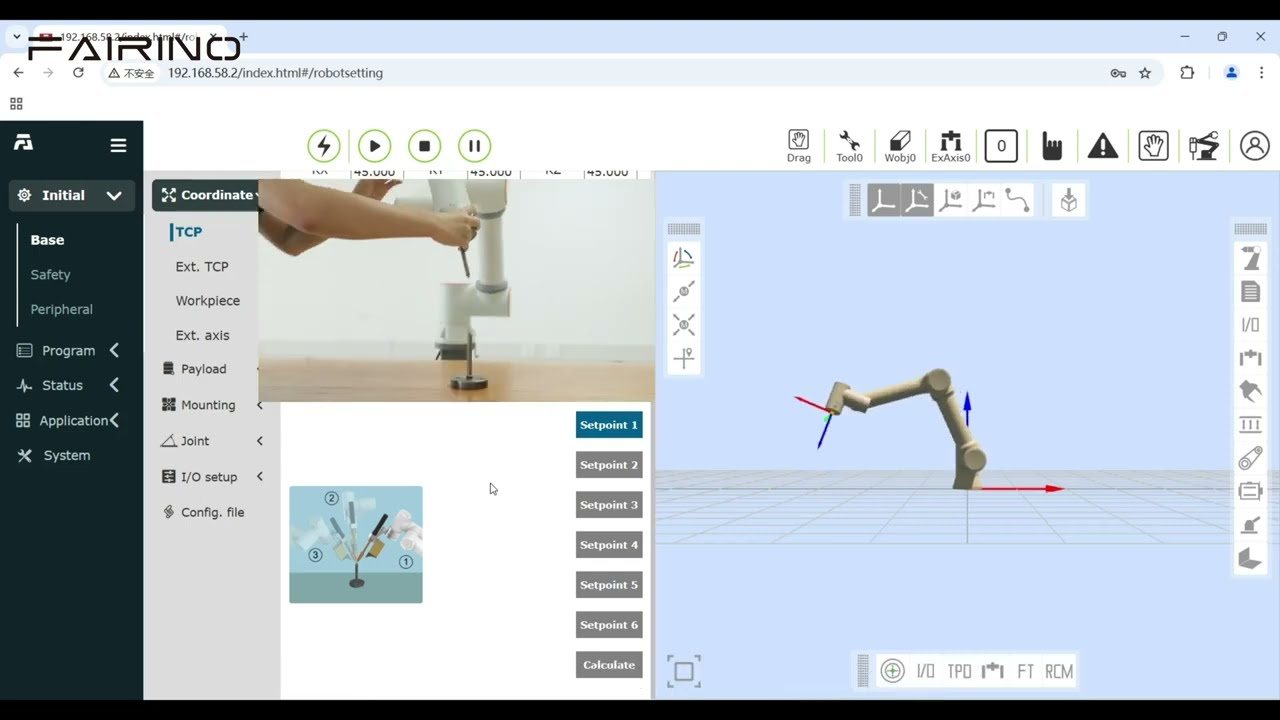Open the small robot base panel icon

click(1251, 525)
